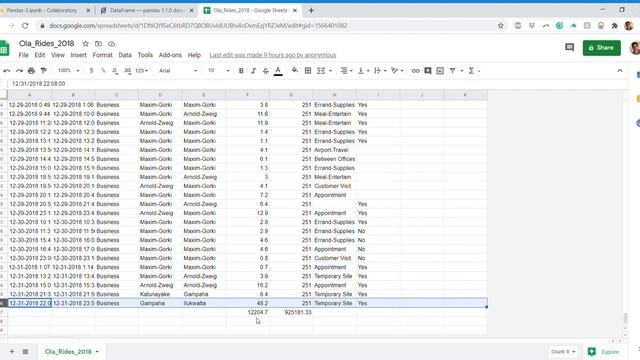Format as currency with dollar icon

[91, 71]
